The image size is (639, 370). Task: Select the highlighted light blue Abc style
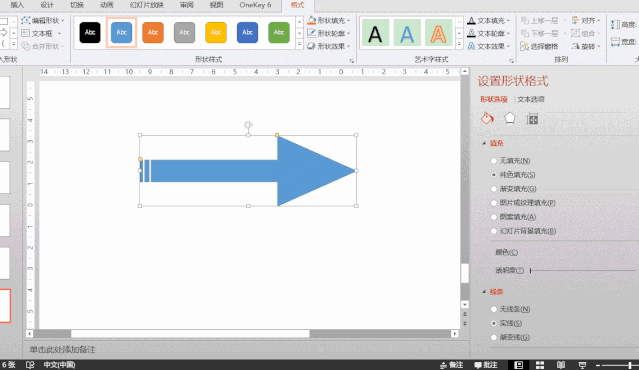tap(121, 33)
